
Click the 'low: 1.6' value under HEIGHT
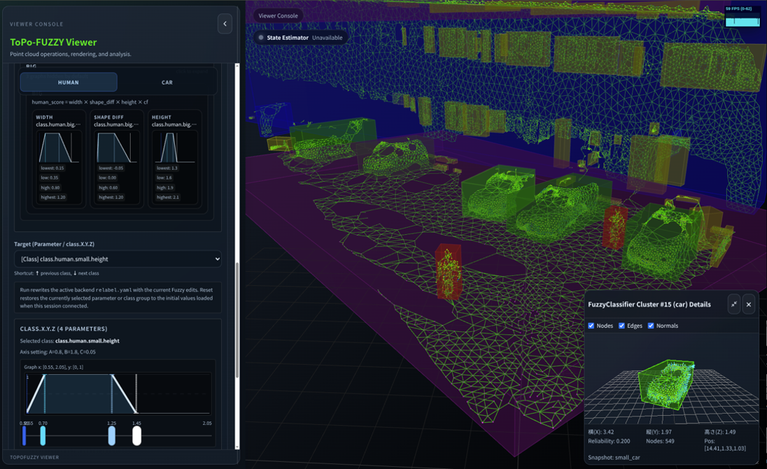point(164,178)
